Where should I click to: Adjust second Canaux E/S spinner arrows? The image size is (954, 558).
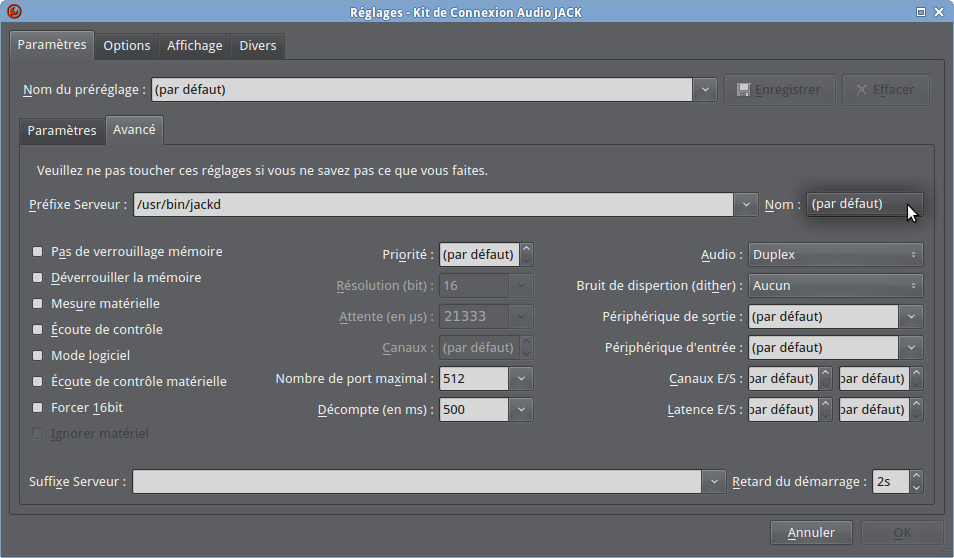tap(916, 378)
